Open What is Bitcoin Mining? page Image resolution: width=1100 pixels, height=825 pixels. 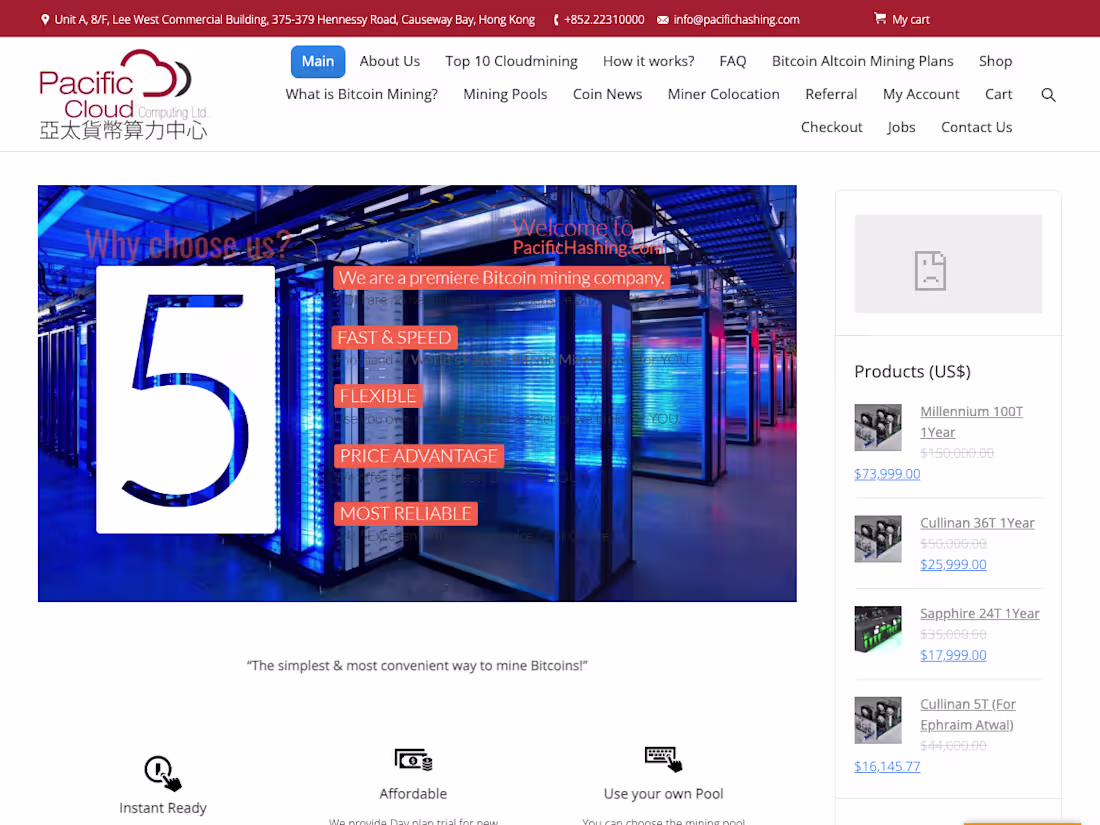tap(361, 94)
